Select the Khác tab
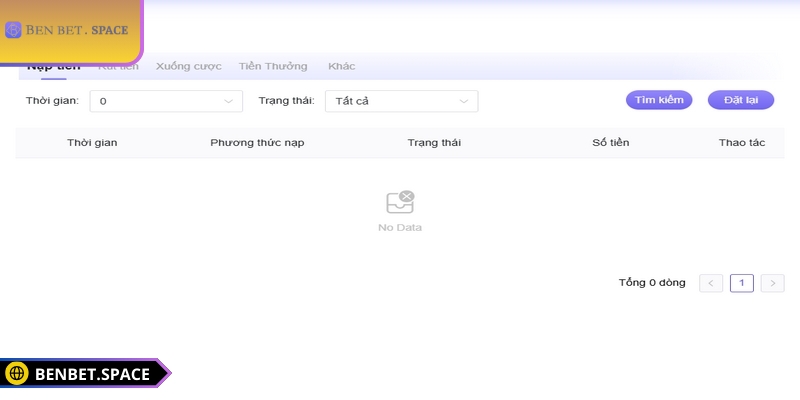This screenshot has width=800, height=400. pyautogui.click(x=341, y=66)
